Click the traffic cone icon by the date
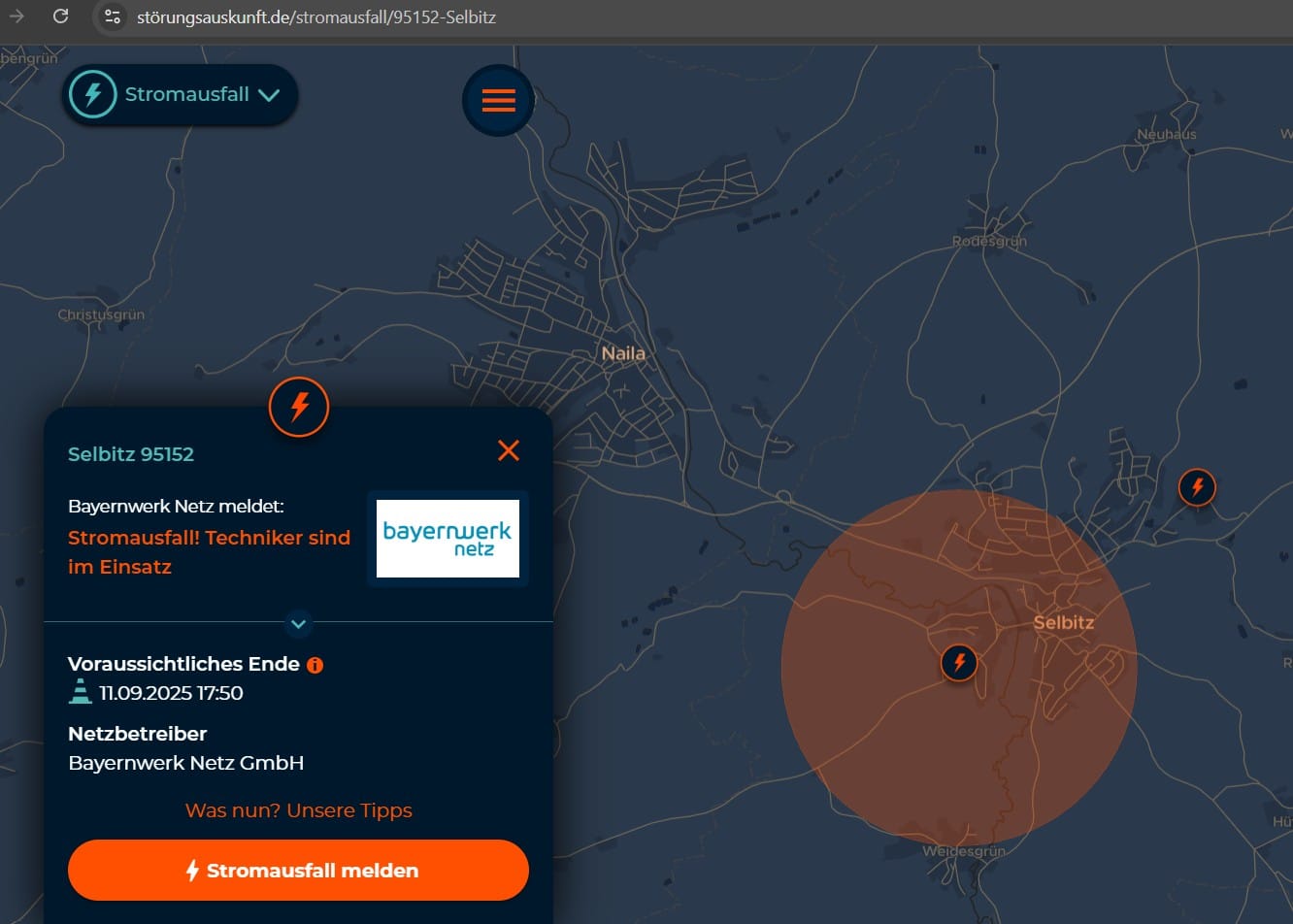Viewport: 1293px width, 924px height. click(x=81, y=692)
